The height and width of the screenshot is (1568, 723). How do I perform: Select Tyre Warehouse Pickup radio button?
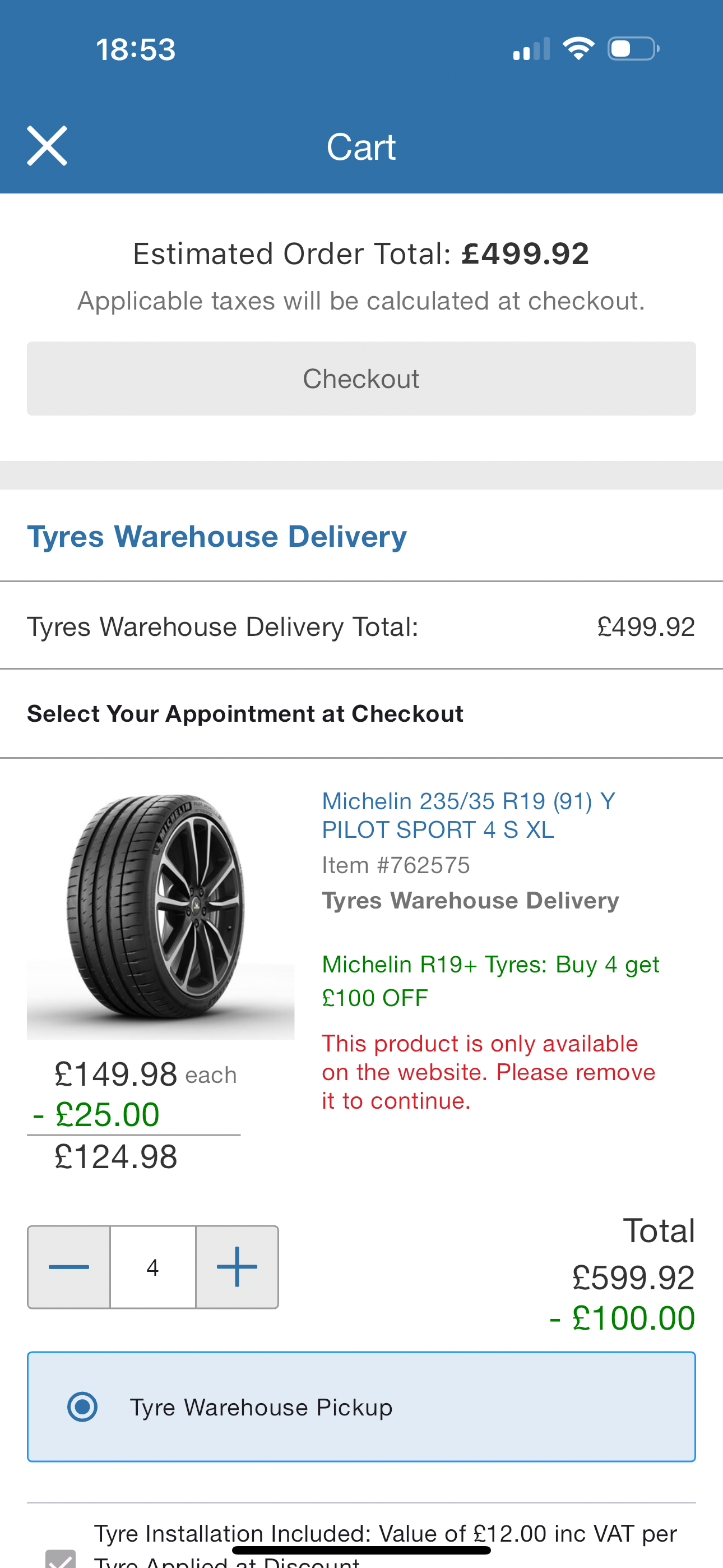83,1406
